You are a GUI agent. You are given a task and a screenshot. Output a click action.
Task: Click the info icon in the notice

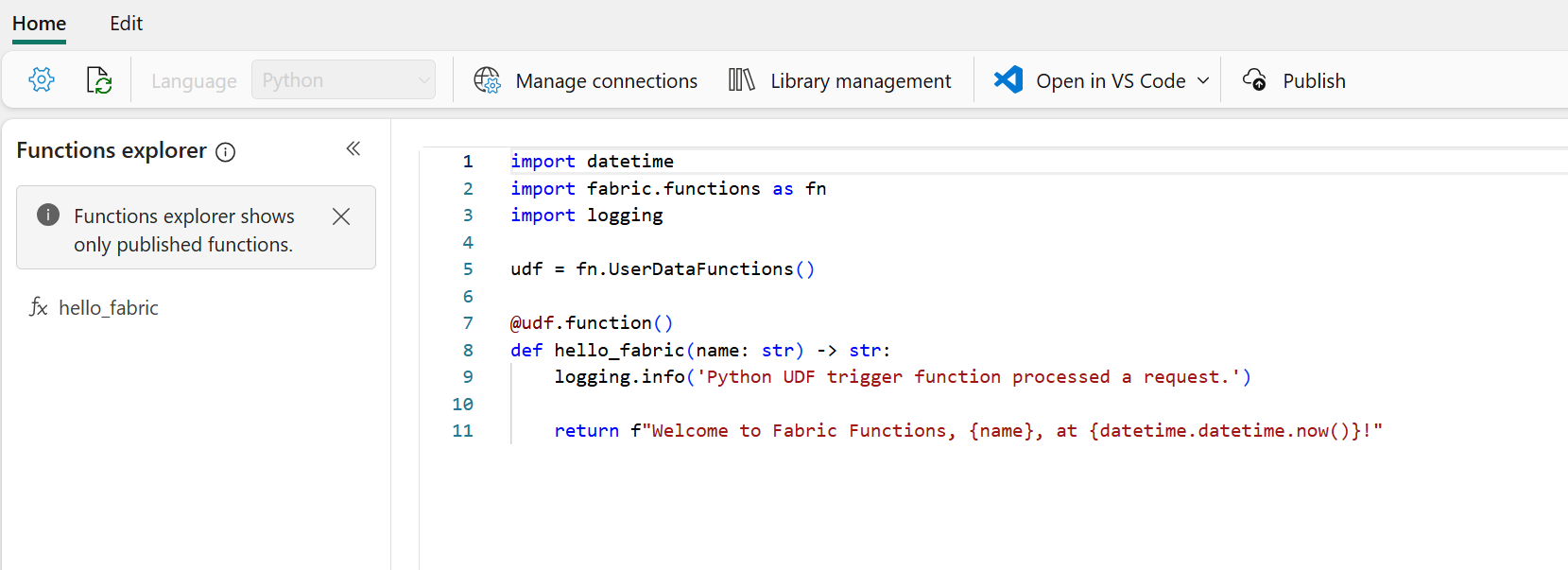tap(48, 216)
